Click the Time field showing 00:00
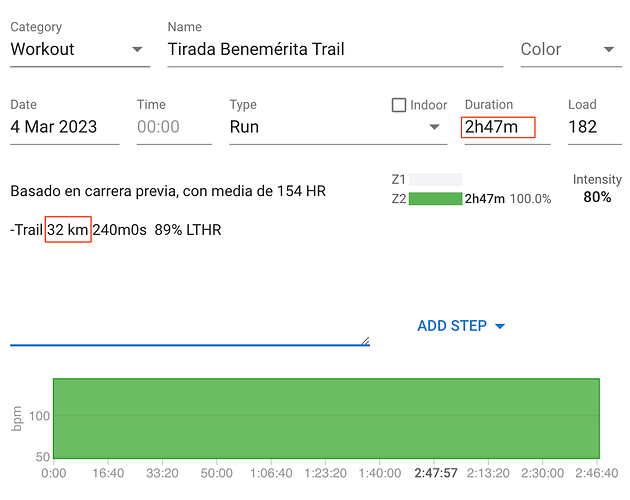 (x=173, y=127)
